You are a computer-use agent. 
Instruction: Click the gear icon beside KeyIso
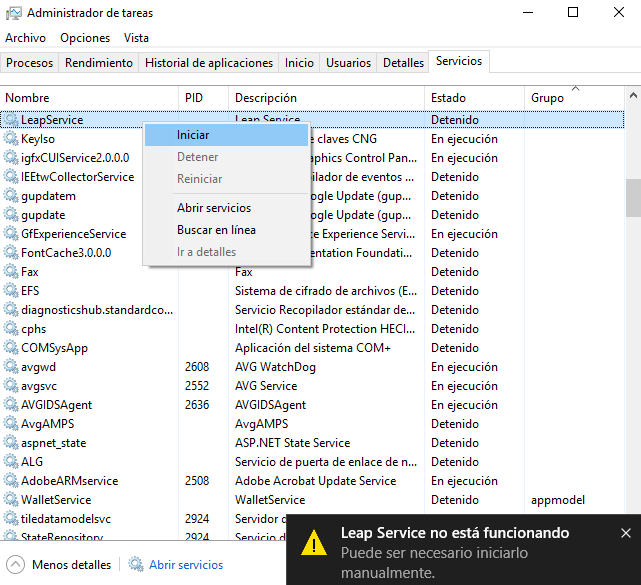(11, 139)
